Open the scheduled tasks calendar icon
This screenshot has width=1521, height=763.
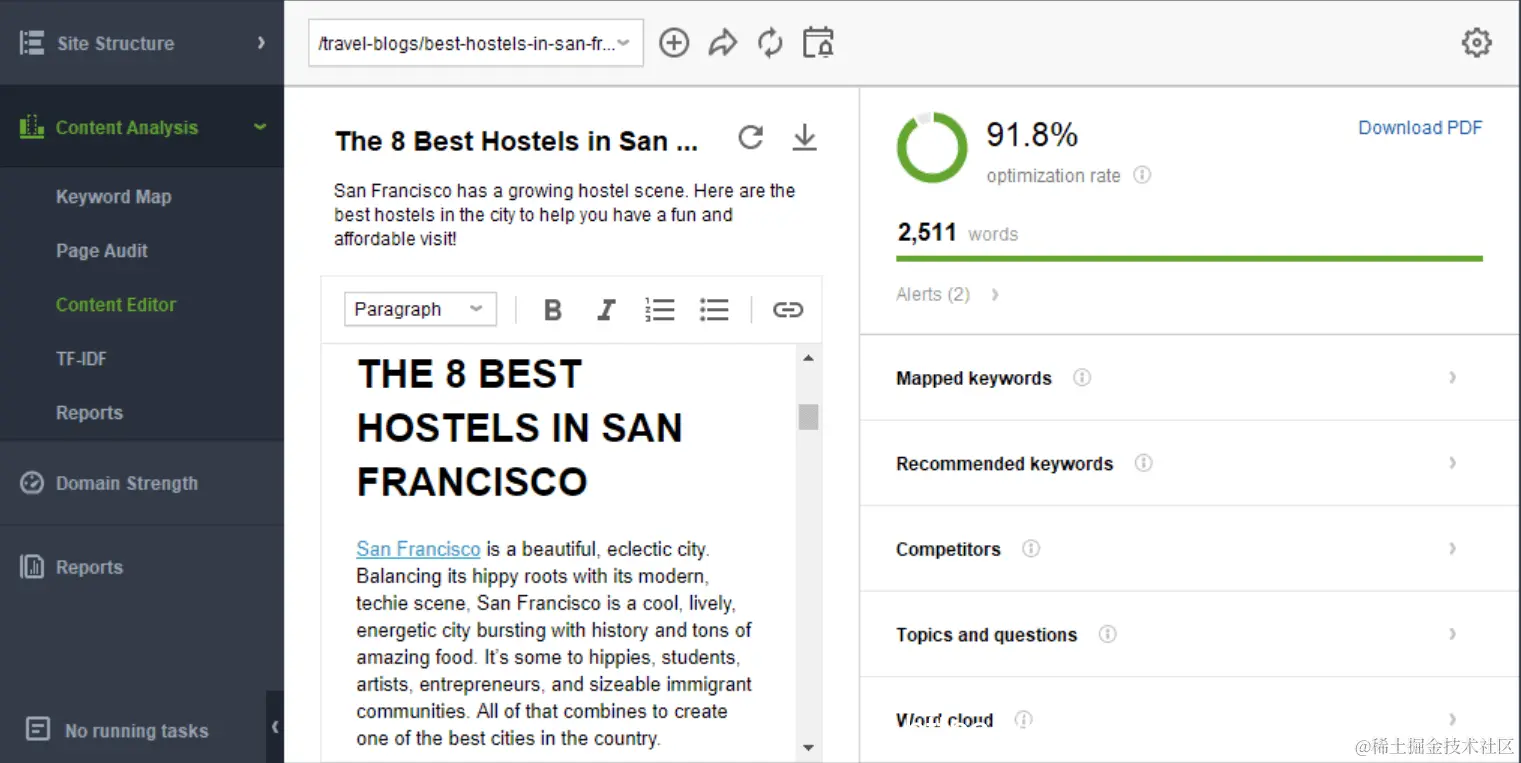818,43
